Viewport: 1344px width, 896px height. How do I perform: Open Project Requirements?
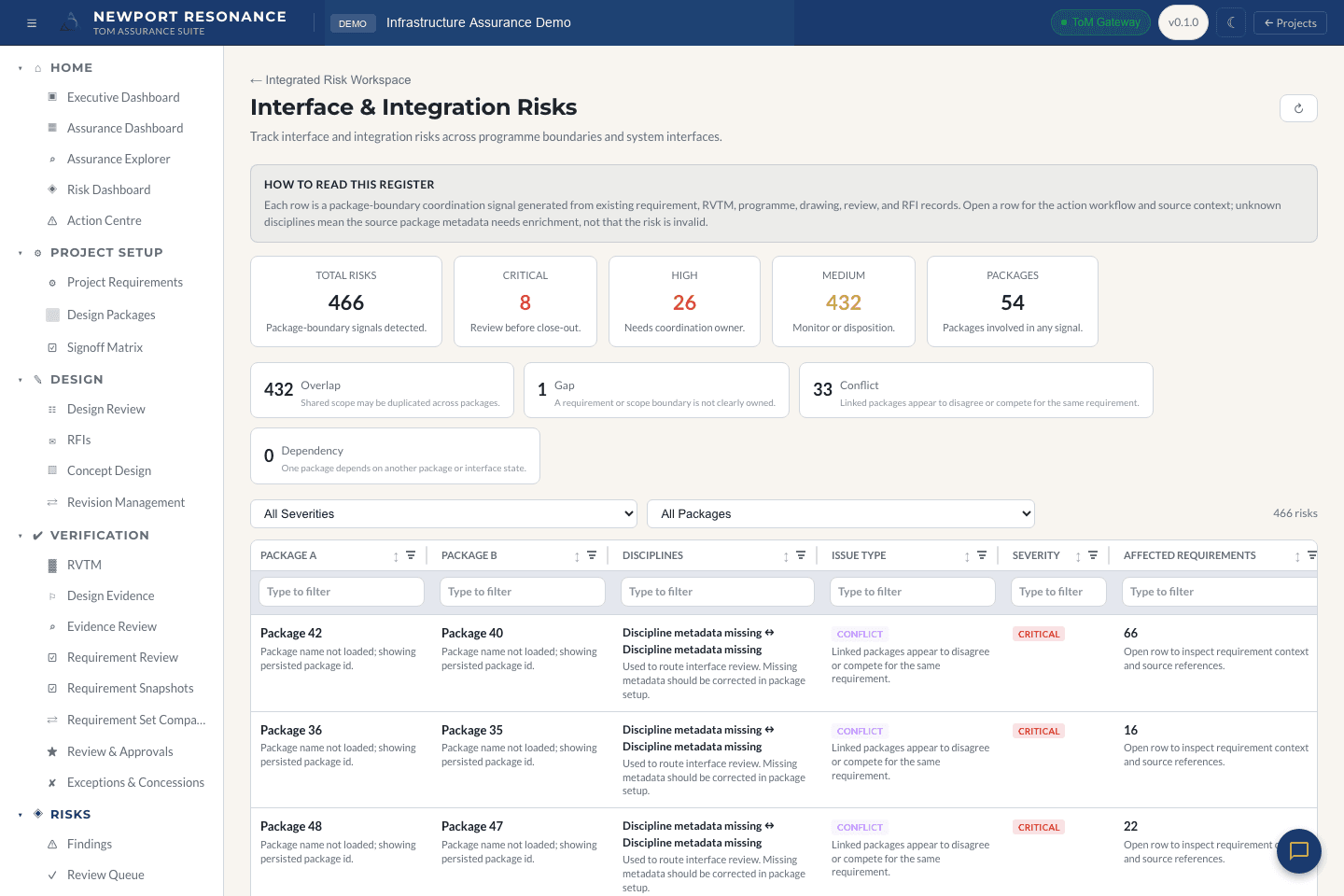pos(125,282)
